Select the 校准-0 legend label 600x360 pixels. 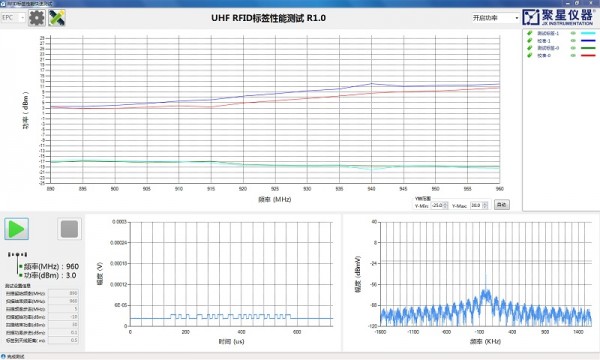click(x=544, y=55)
